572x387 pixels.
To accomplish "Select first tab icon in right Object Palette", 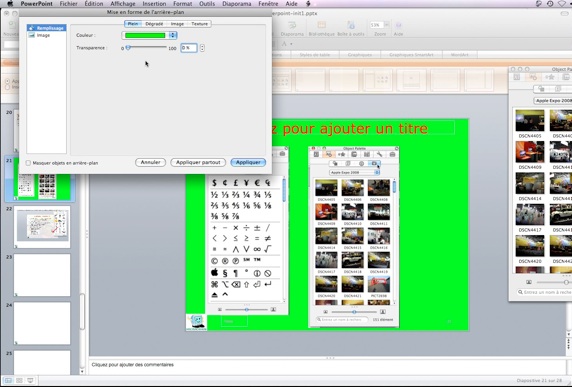I will (x=517, y=77).
